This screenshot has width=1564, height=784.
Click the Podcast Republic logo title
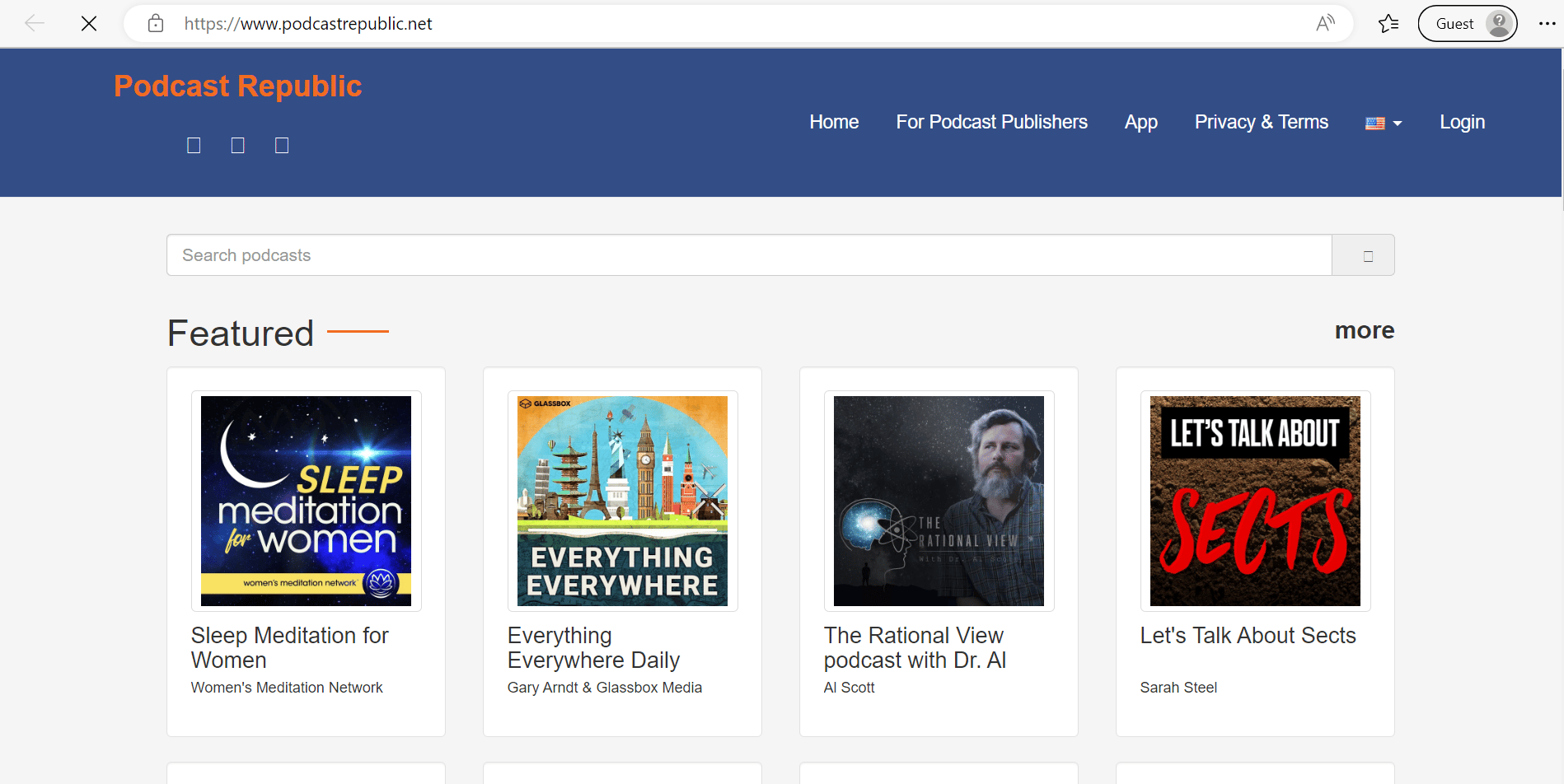[x=238, y=86]
